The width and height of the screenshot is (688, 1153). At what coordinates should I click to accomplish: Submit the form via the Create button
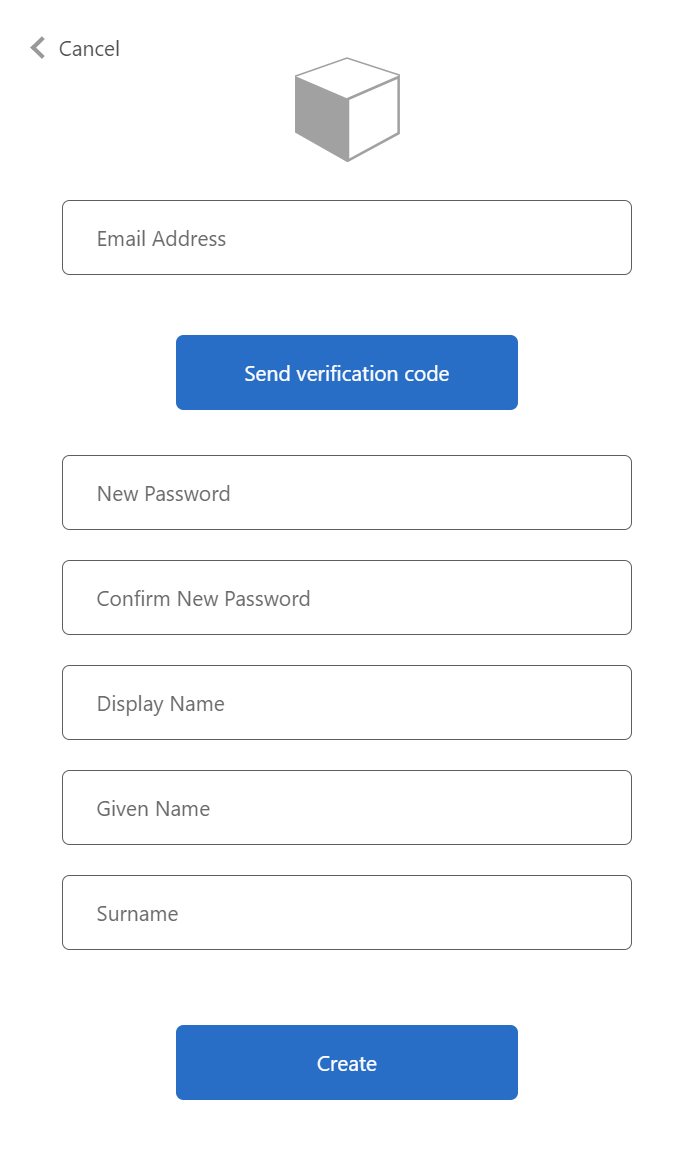[x=347, y=1063]
